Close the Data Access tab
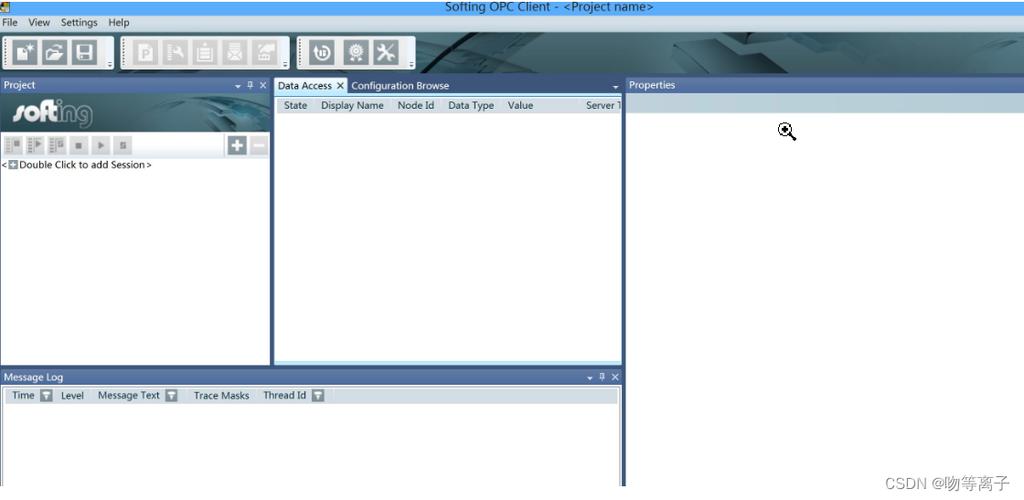Screen dimensions: 1024x500 pyautogui.click(x=340, y=86)
